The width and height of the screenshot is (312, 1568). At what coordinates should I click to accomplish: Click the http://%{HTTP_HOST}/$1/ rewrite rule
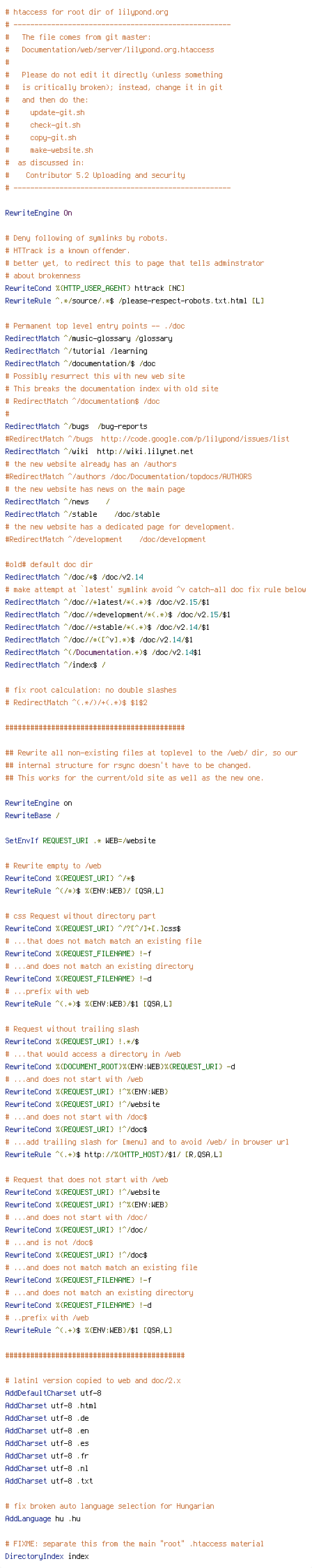(114, 1154)
